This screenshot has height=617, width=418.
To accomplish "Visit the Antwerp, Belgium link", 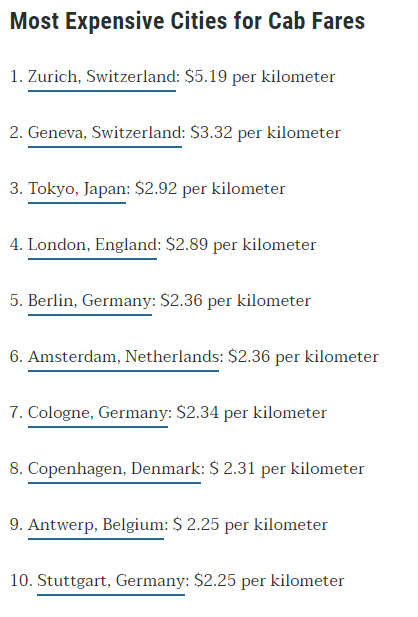I will tap(96, 525).
